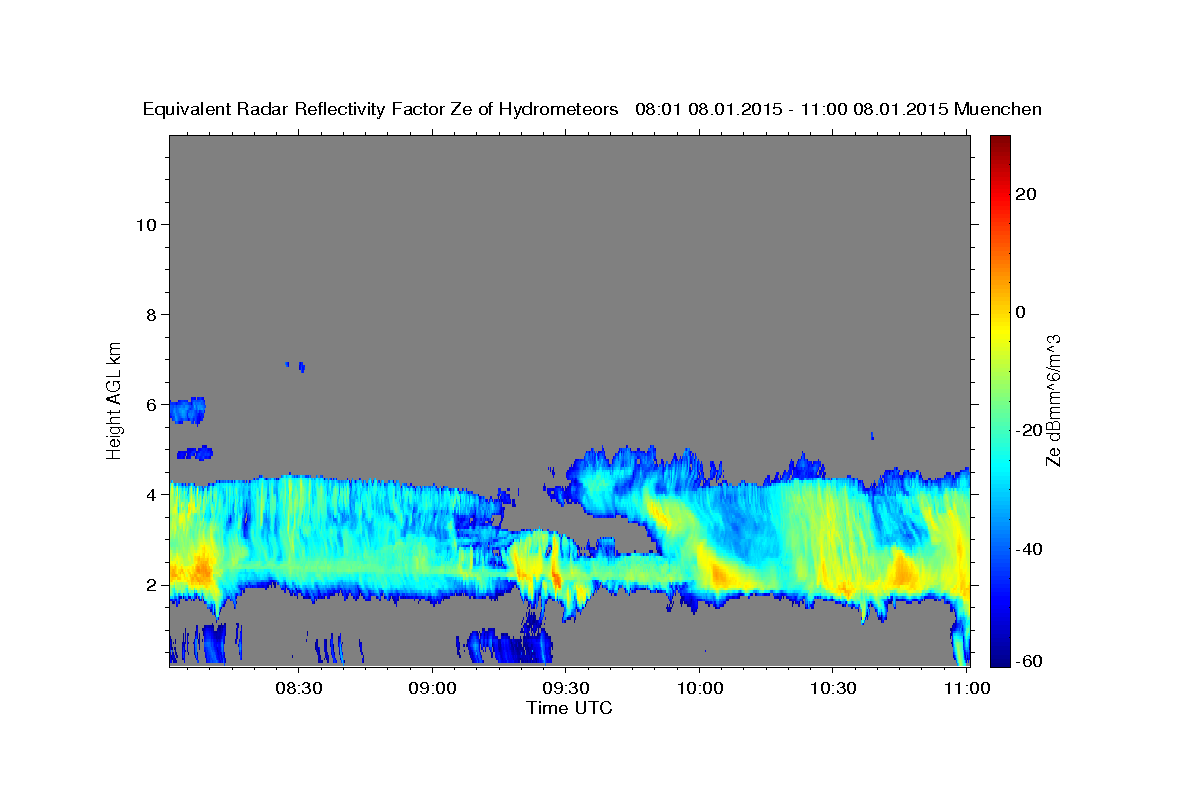Click the small blue echo patch at 6 km height
Image resolution: width=1200 pixels, height=800 pixels.
point(187,410)
